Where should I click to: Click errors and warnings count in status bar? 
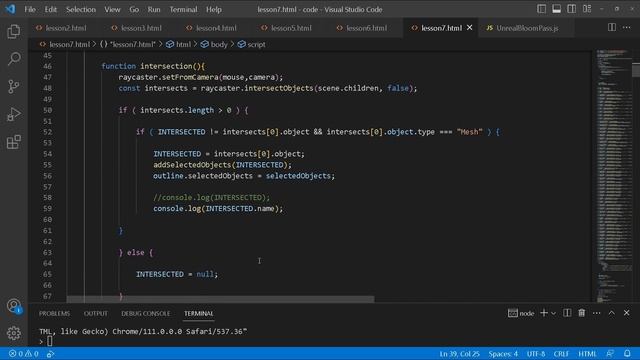(x=24, y=353)
